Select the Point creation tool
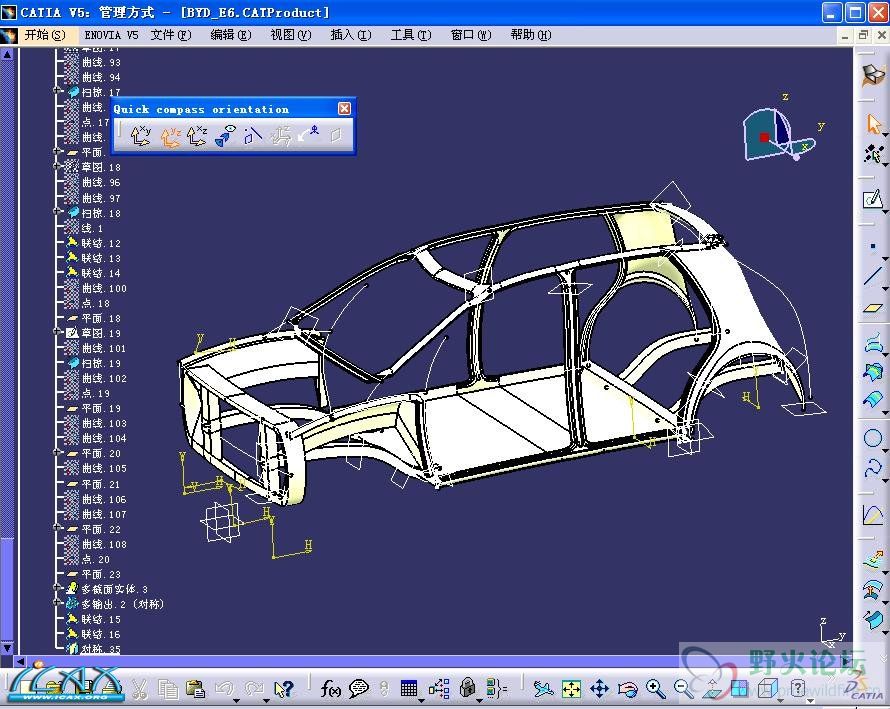Screen dimensions: 890x709 click(x=873, y=246)
